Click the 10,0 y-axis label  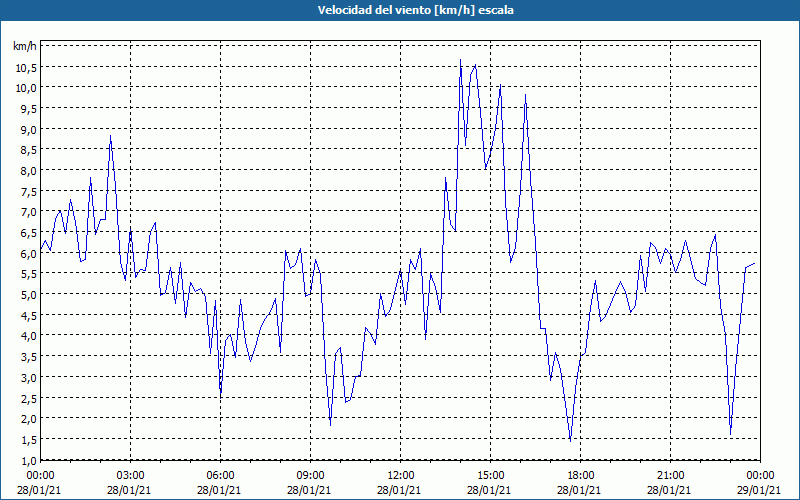coord(26,88)
